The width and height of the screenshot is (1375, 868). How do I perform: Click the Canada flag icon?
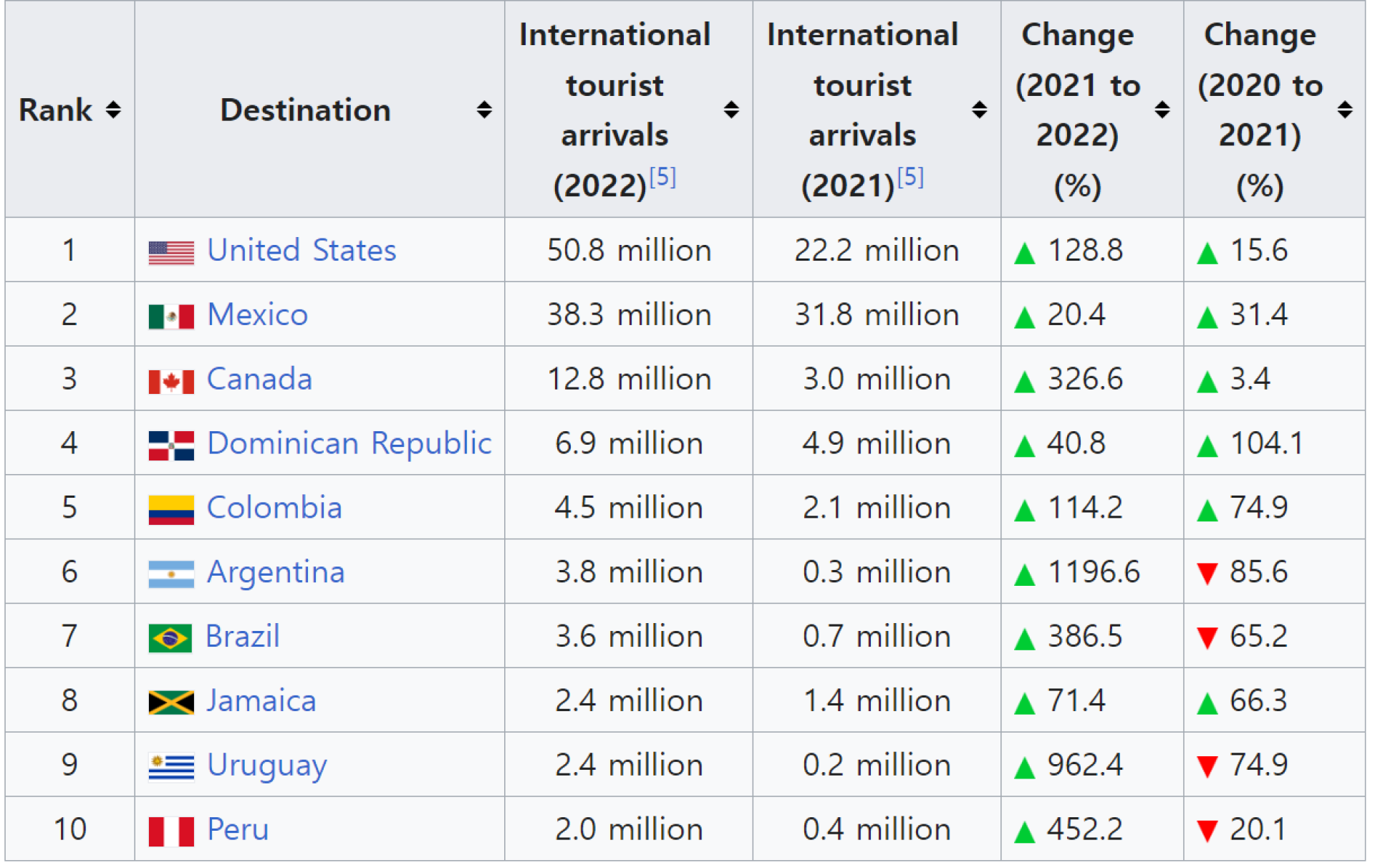171,381
